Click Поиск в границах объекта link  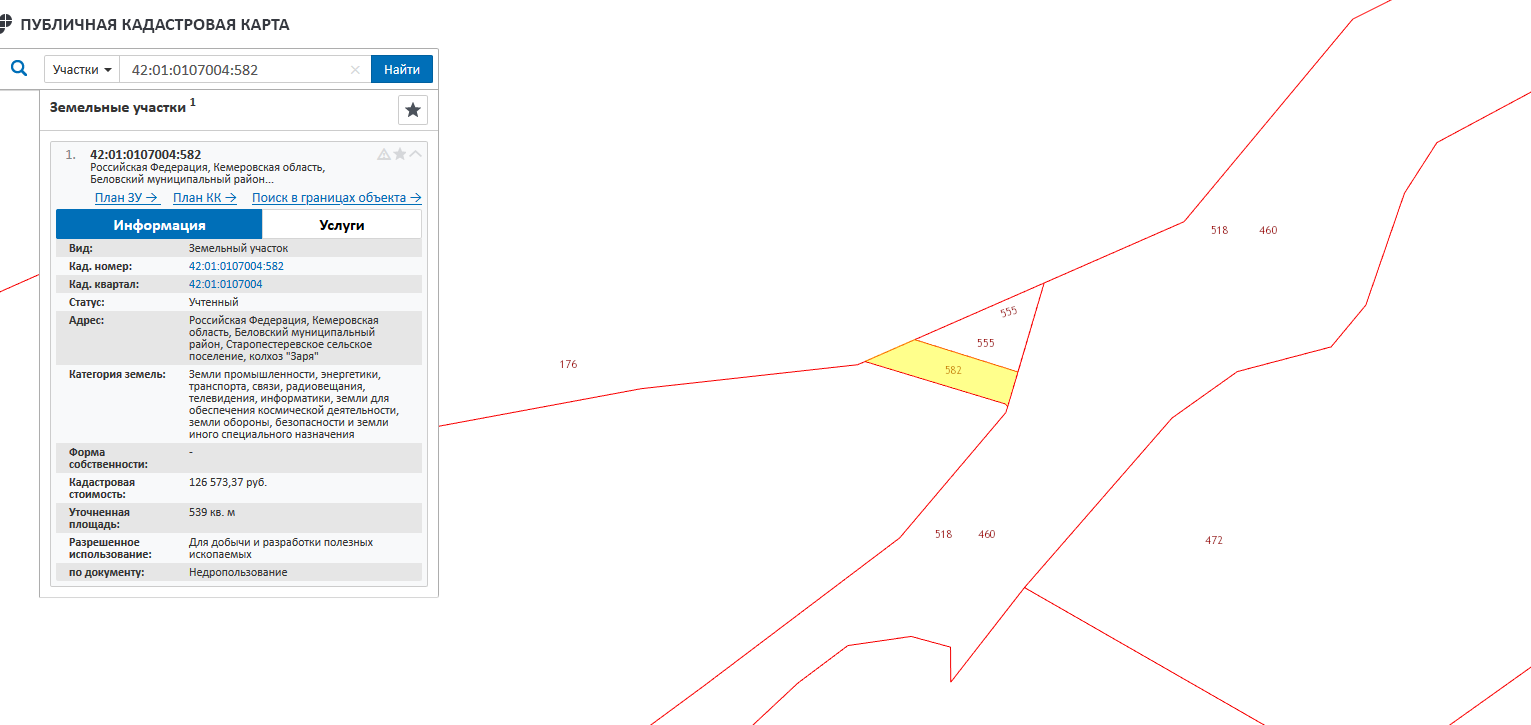pyautogui.click(x=337, y=198)
